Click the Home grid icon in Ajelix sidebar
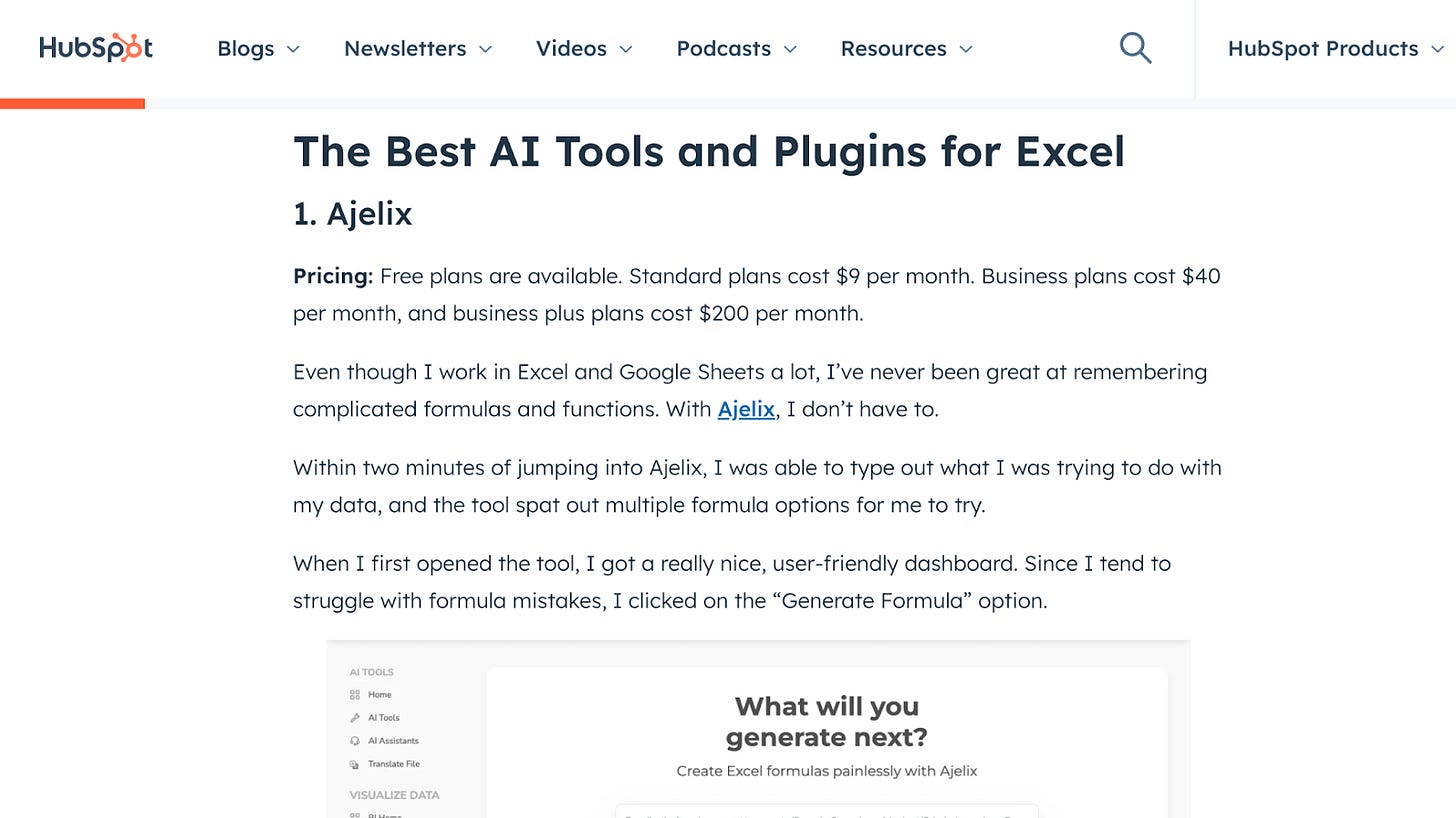Viewport: 1456px width, 818px height. pos(354,694)
